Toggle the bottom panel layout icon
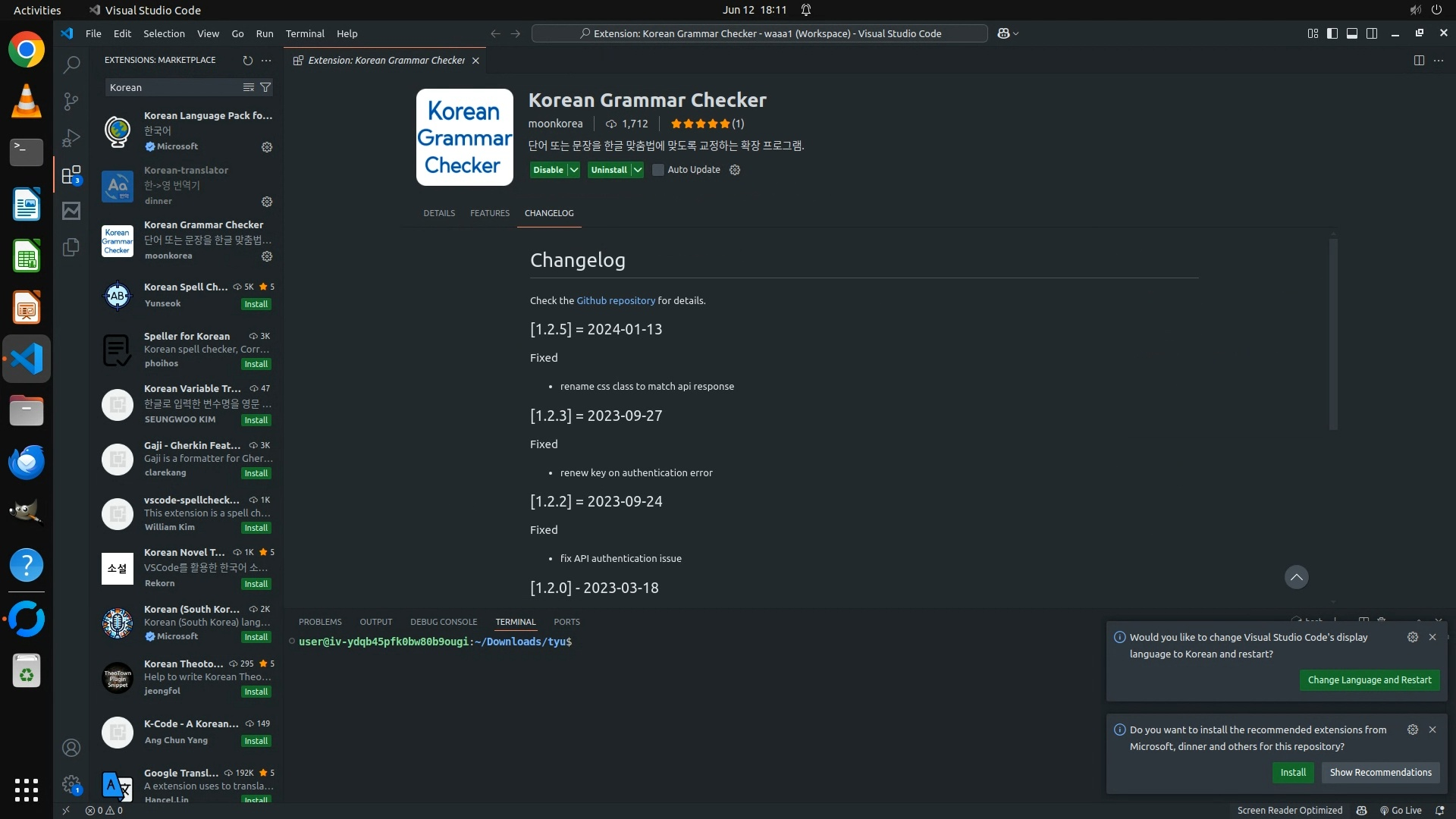This screenshot has width=1456, height=819. [1352, 33]
